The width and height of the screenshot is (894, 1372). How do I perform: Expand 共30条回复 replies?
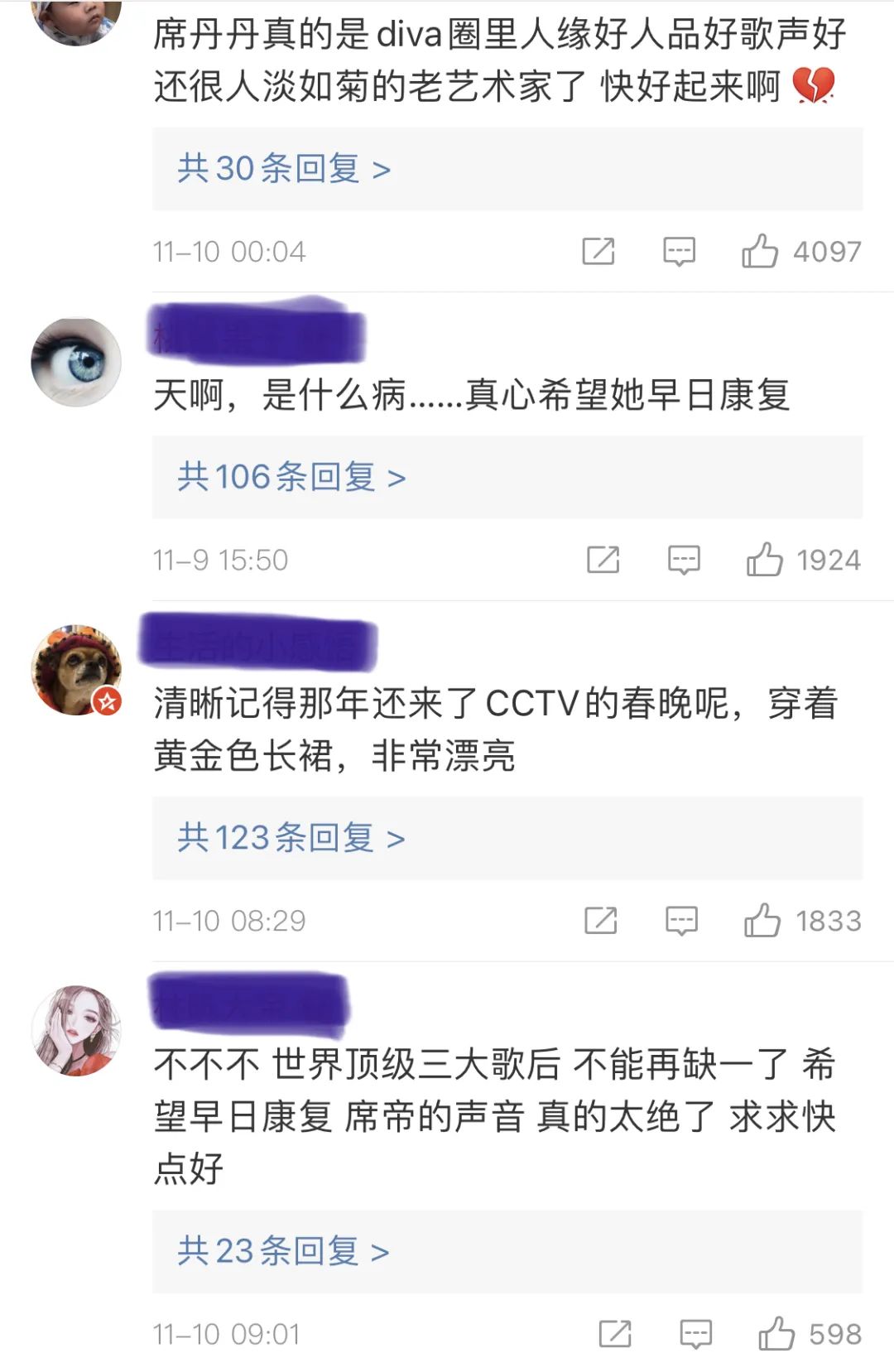(x=507, y=169)
